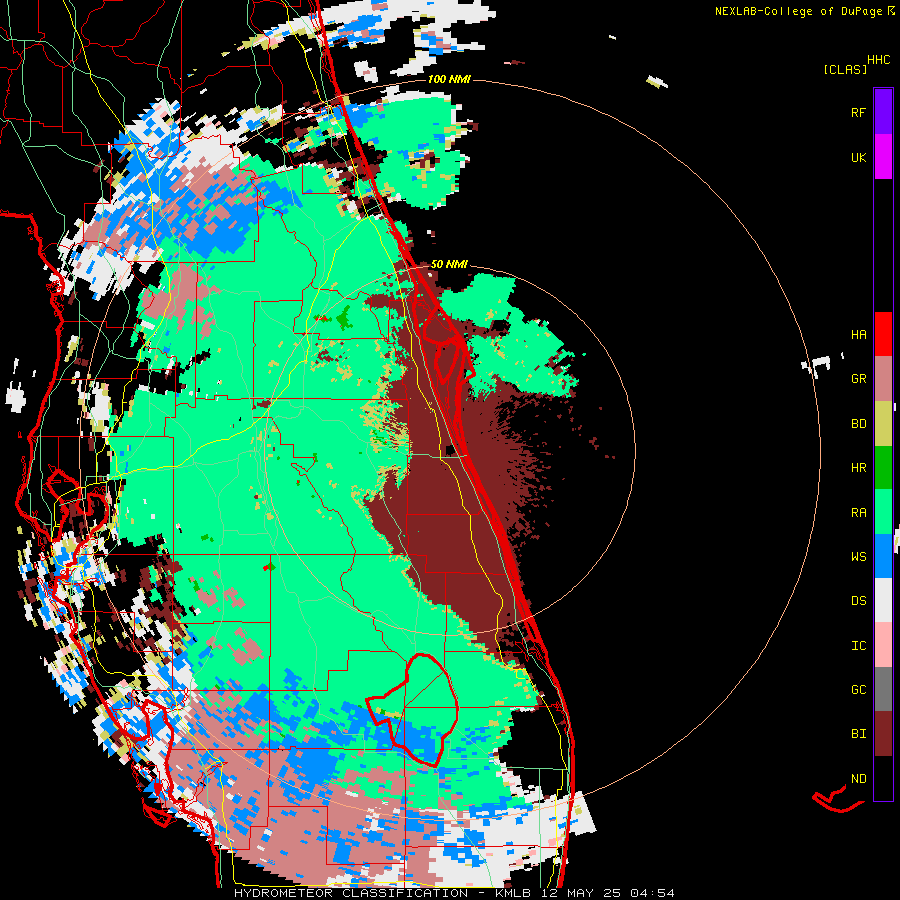The width and height of the screenshot is (900, 900).
Task: Click the HYDROMETEOR CLASSIFICATION caption text
Action: [351, 893]
